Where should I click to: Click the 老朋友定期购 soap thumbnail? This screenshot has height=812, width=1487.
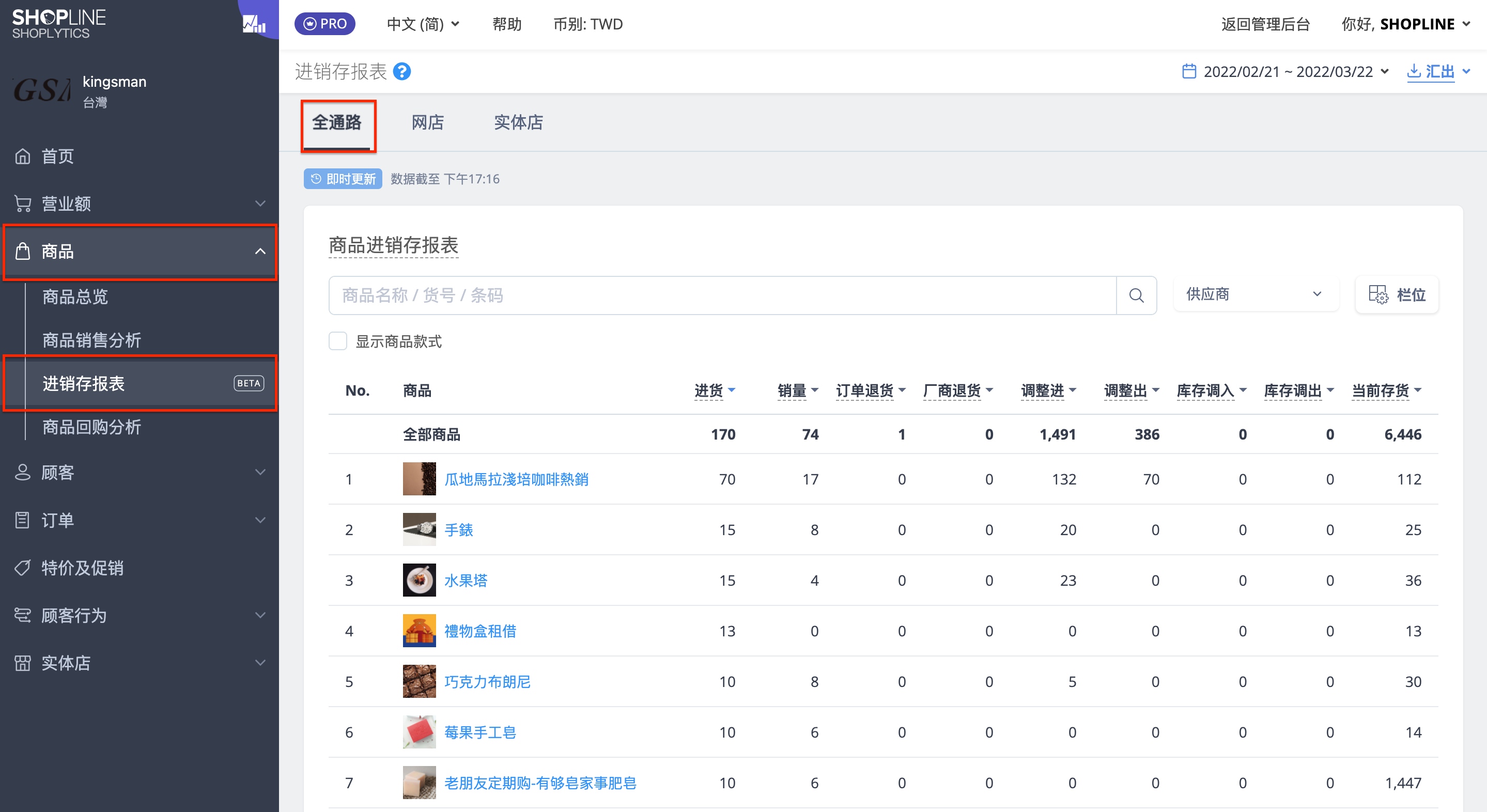[419, 783]
